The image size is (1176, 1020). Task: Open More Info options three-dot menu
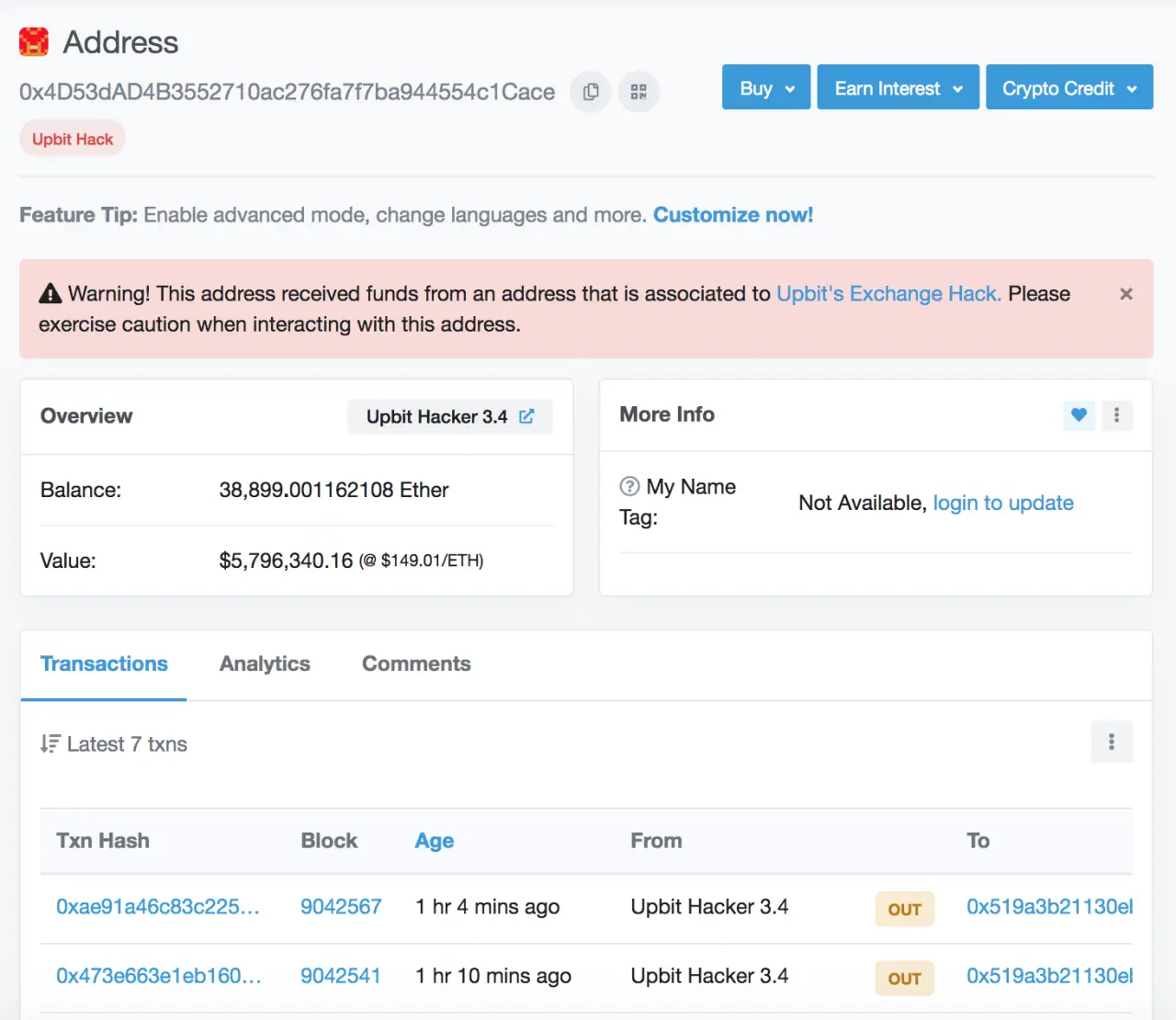[1116, 414]
